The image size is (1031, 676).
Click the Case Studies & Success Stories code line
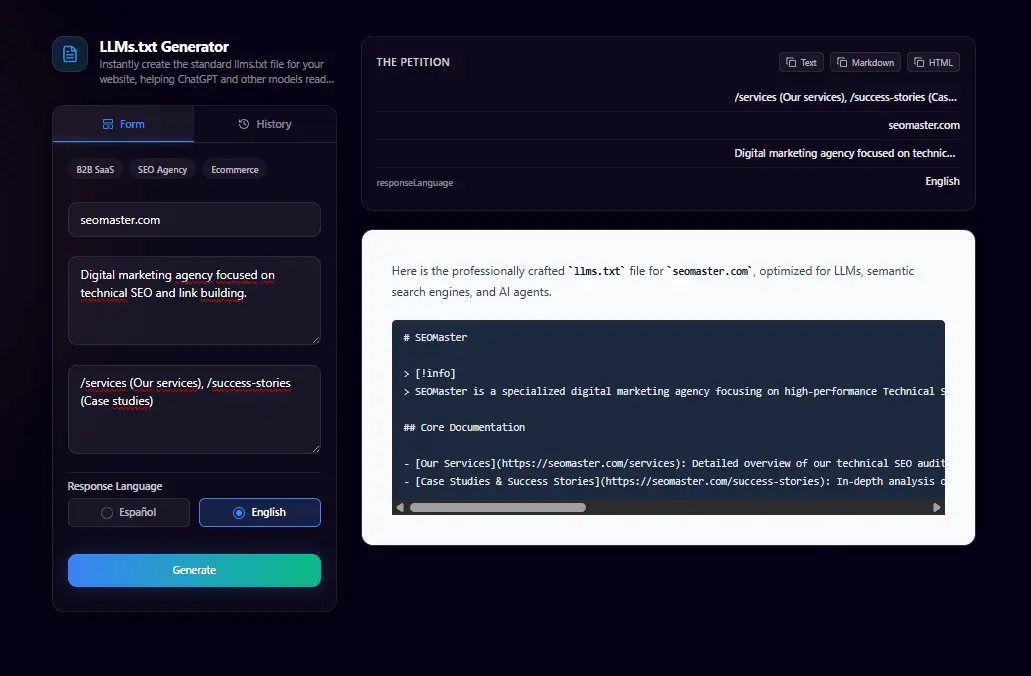pos(674,481)
